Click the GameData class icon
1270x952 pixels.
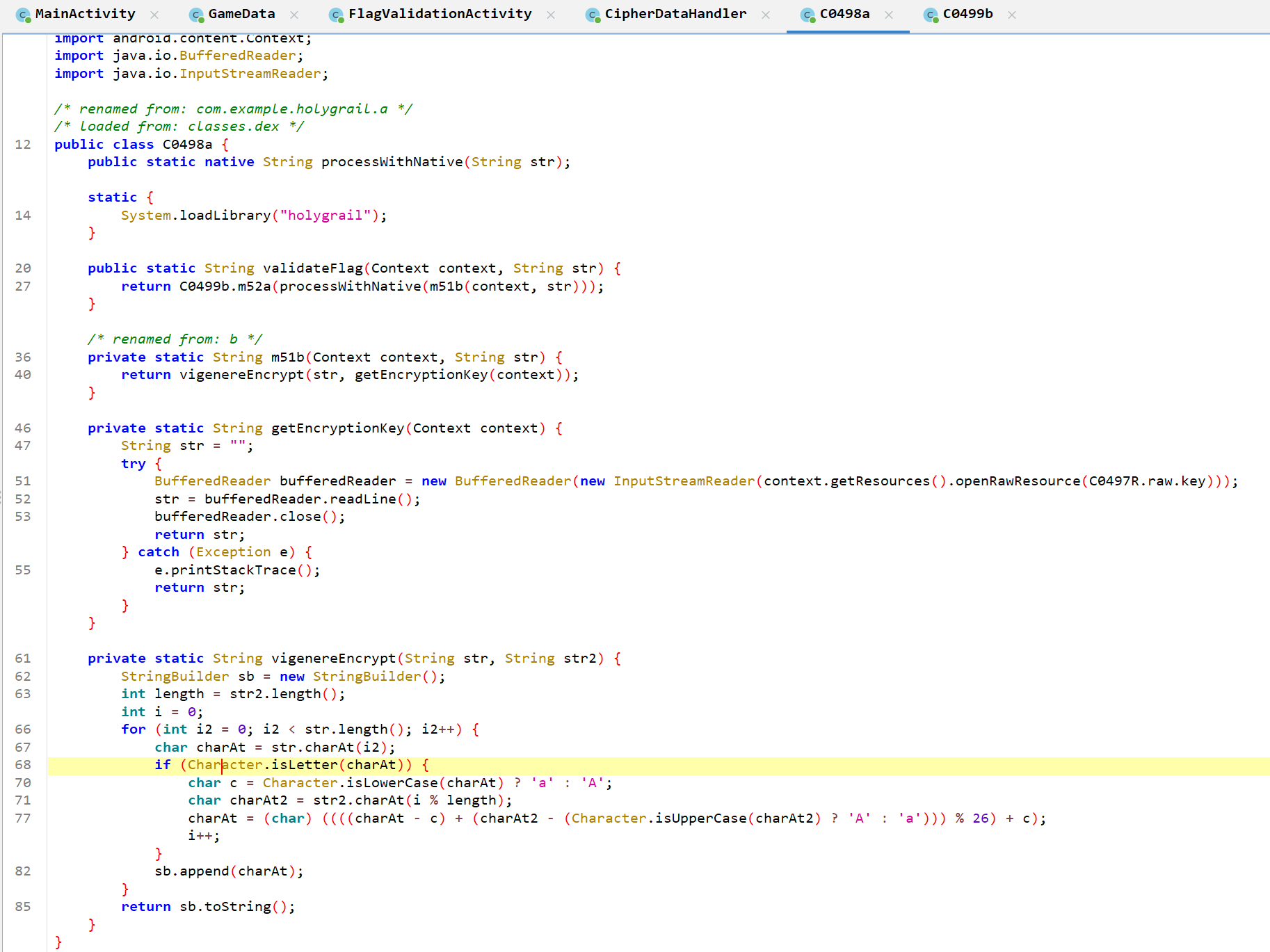pos(197,15)
